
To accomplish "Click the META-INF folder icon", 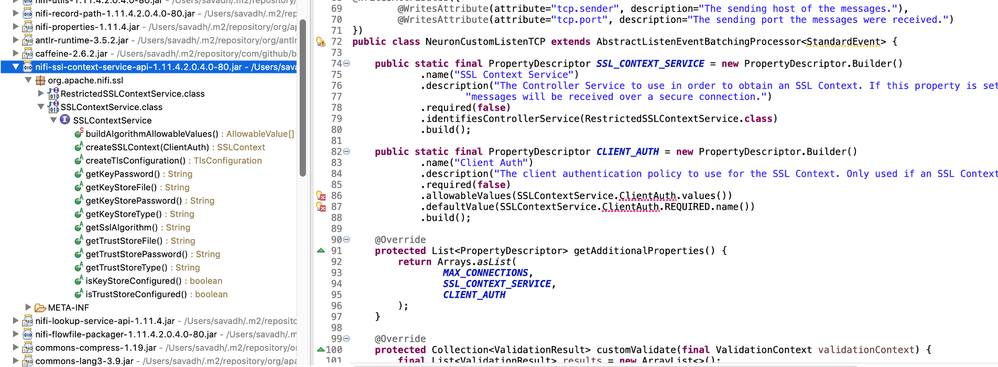I will point(39,307).
